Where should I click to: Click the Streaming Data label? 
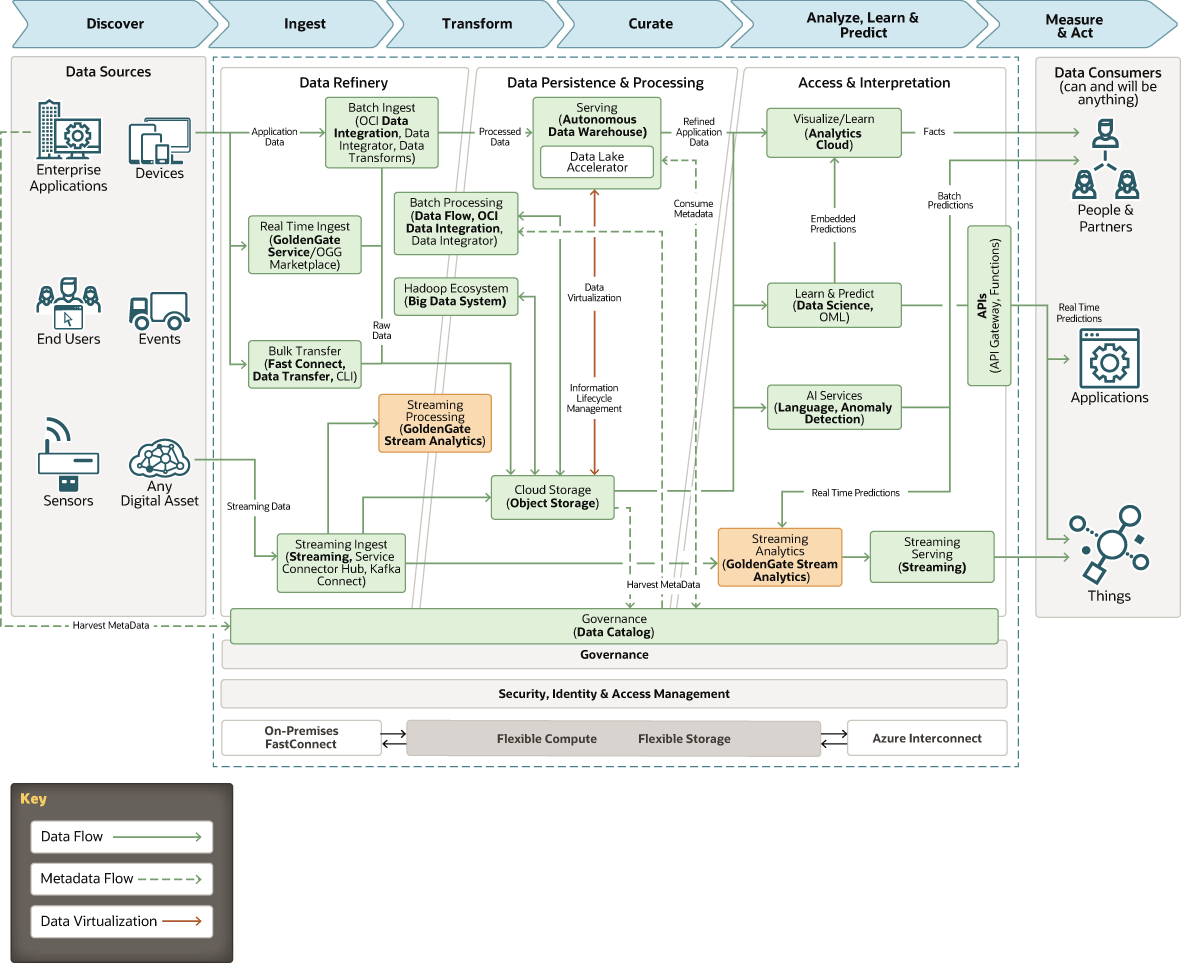tap(258, 507)
